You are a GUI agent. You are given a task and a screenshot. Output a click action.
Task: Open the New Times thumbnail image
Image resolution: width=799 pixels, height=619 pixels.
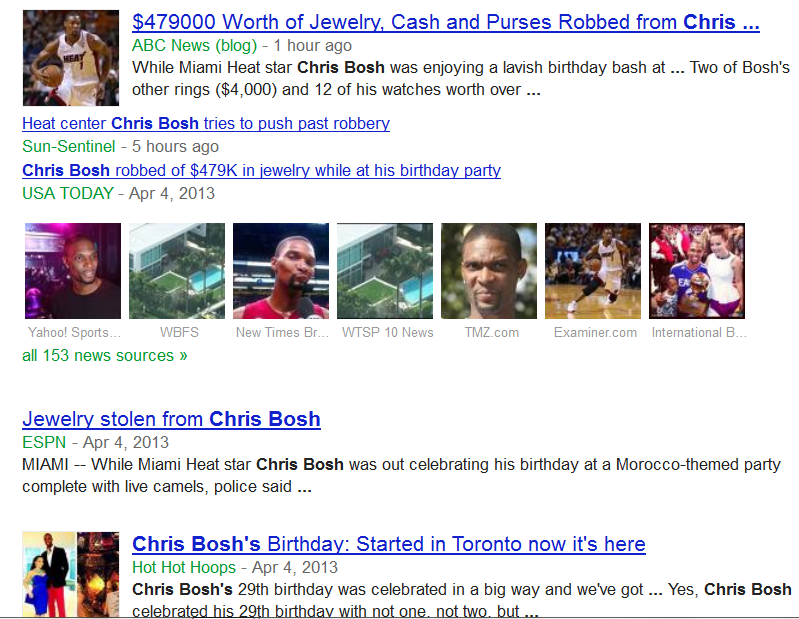pyautogui.click(x=281, y=271)
